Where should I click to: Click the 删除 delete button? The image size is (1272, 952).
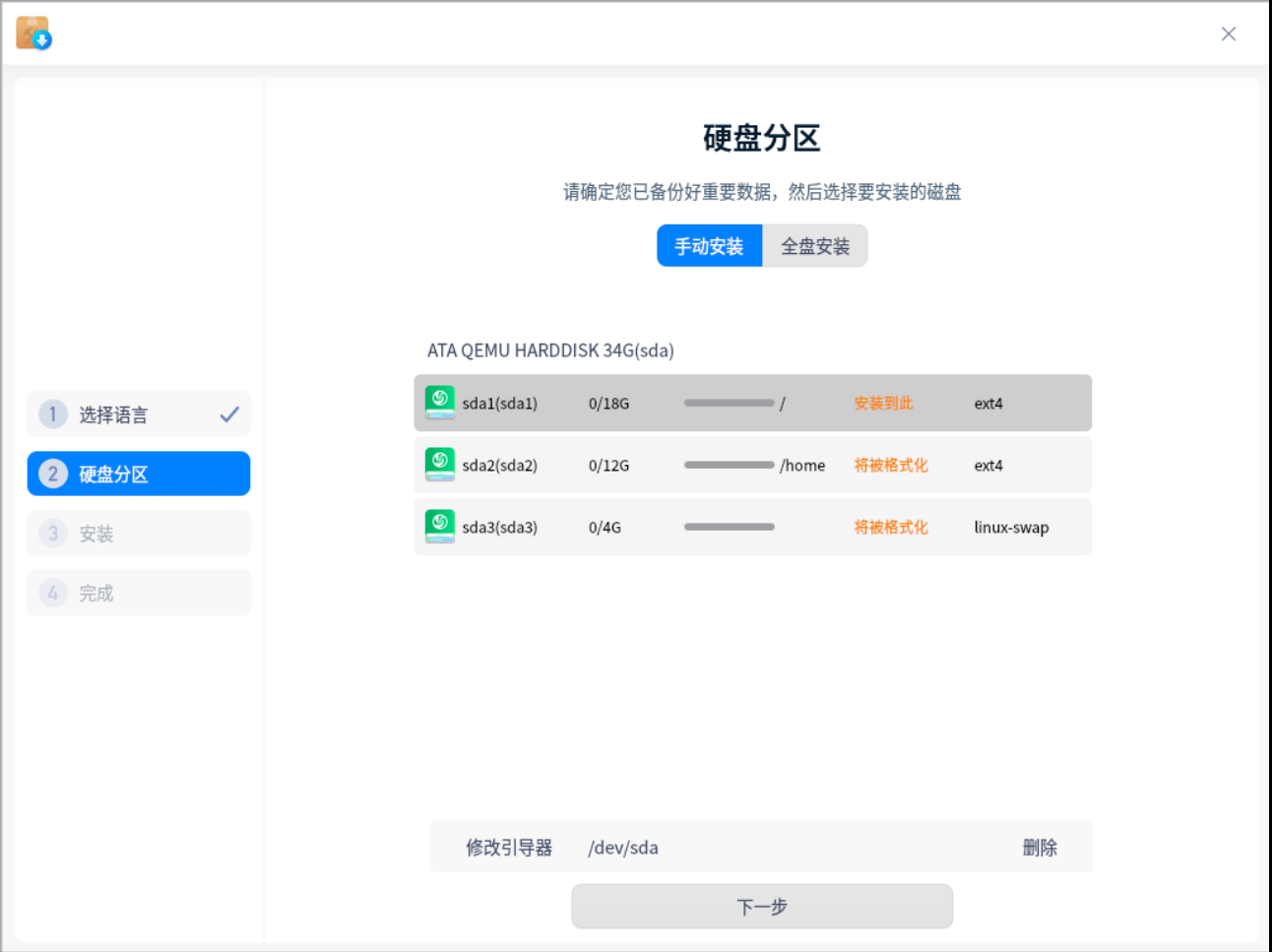[1040, 848]
